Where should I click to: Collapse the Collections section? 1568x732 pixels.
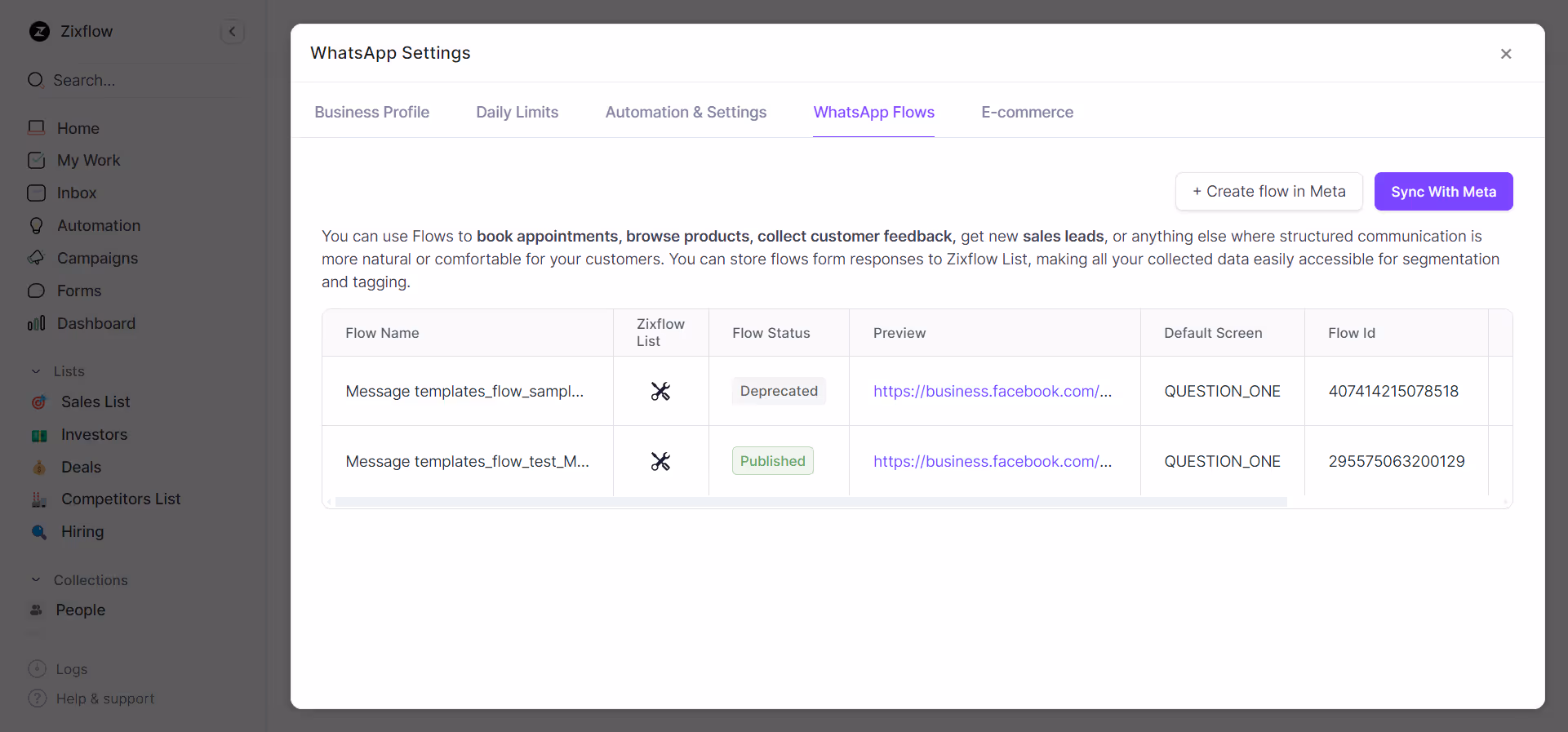coord(36,580)
